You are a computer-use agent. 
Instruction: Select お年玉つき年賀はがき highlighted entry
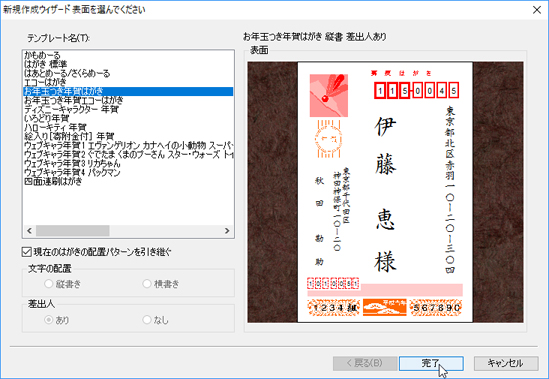tap(128, 91)
